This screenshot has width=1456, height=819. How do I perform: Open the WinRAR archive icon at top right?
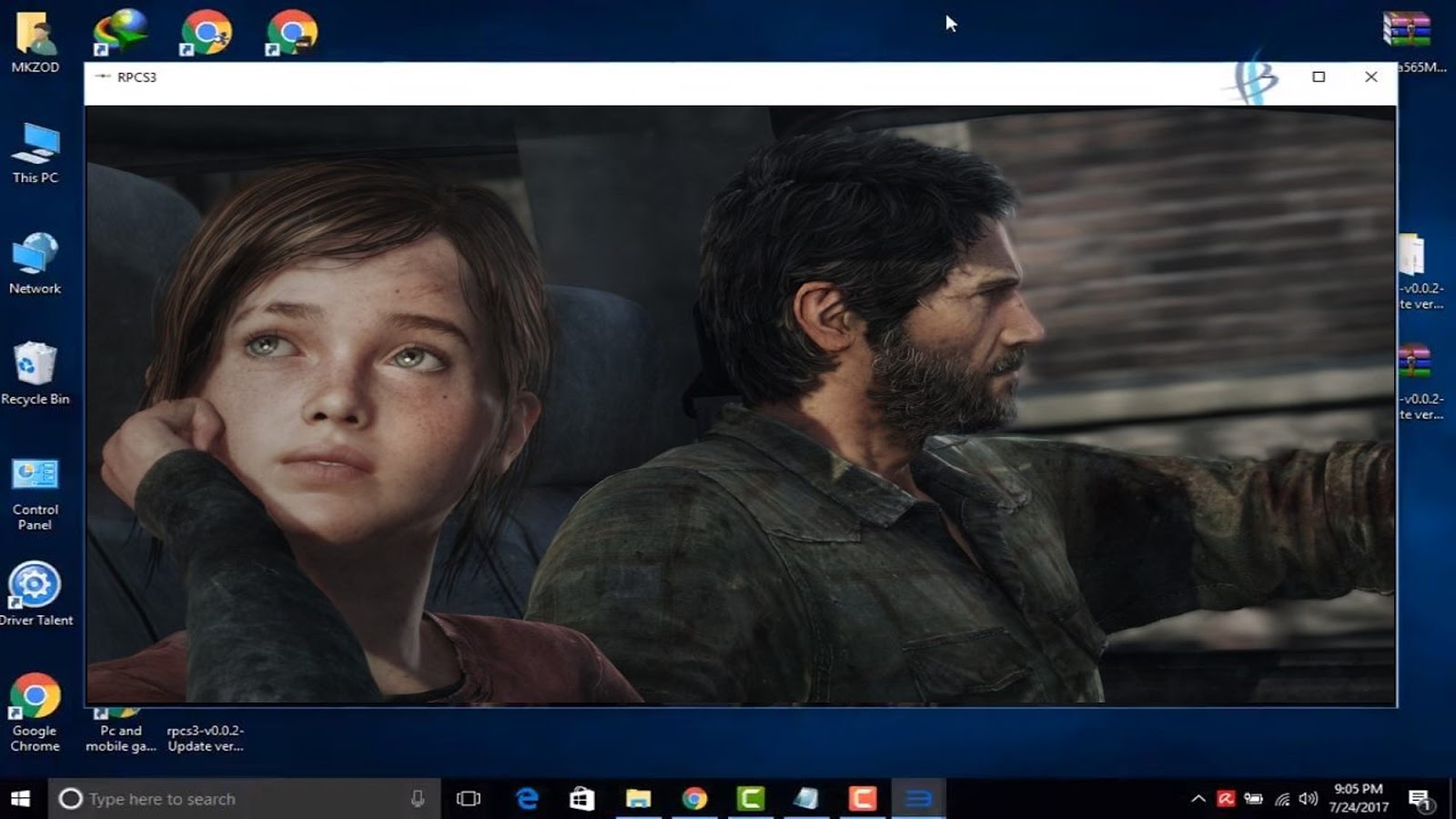point(1407,29)
